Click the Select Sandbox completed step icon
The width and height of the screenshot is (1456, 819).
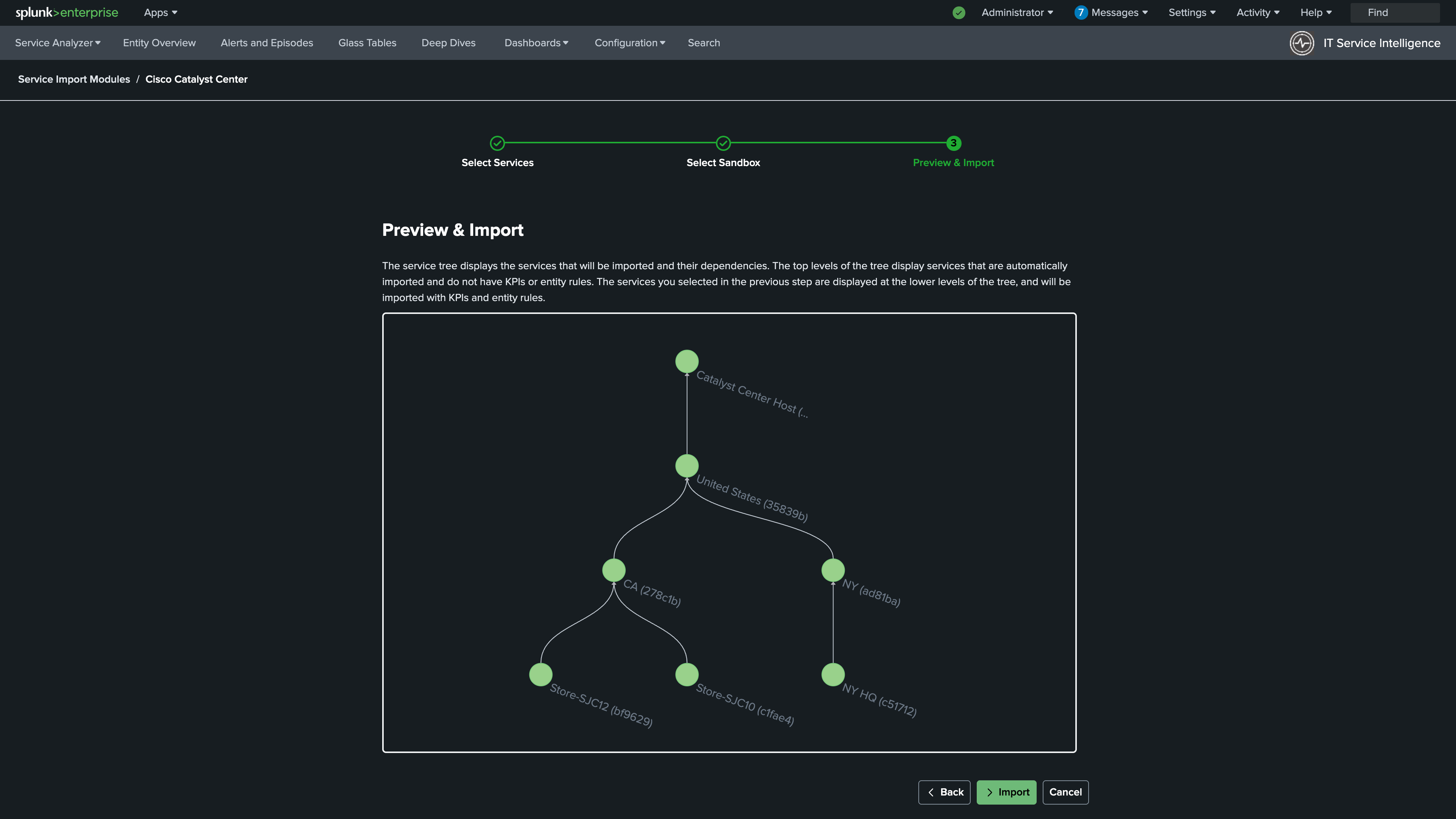point(723,143)
